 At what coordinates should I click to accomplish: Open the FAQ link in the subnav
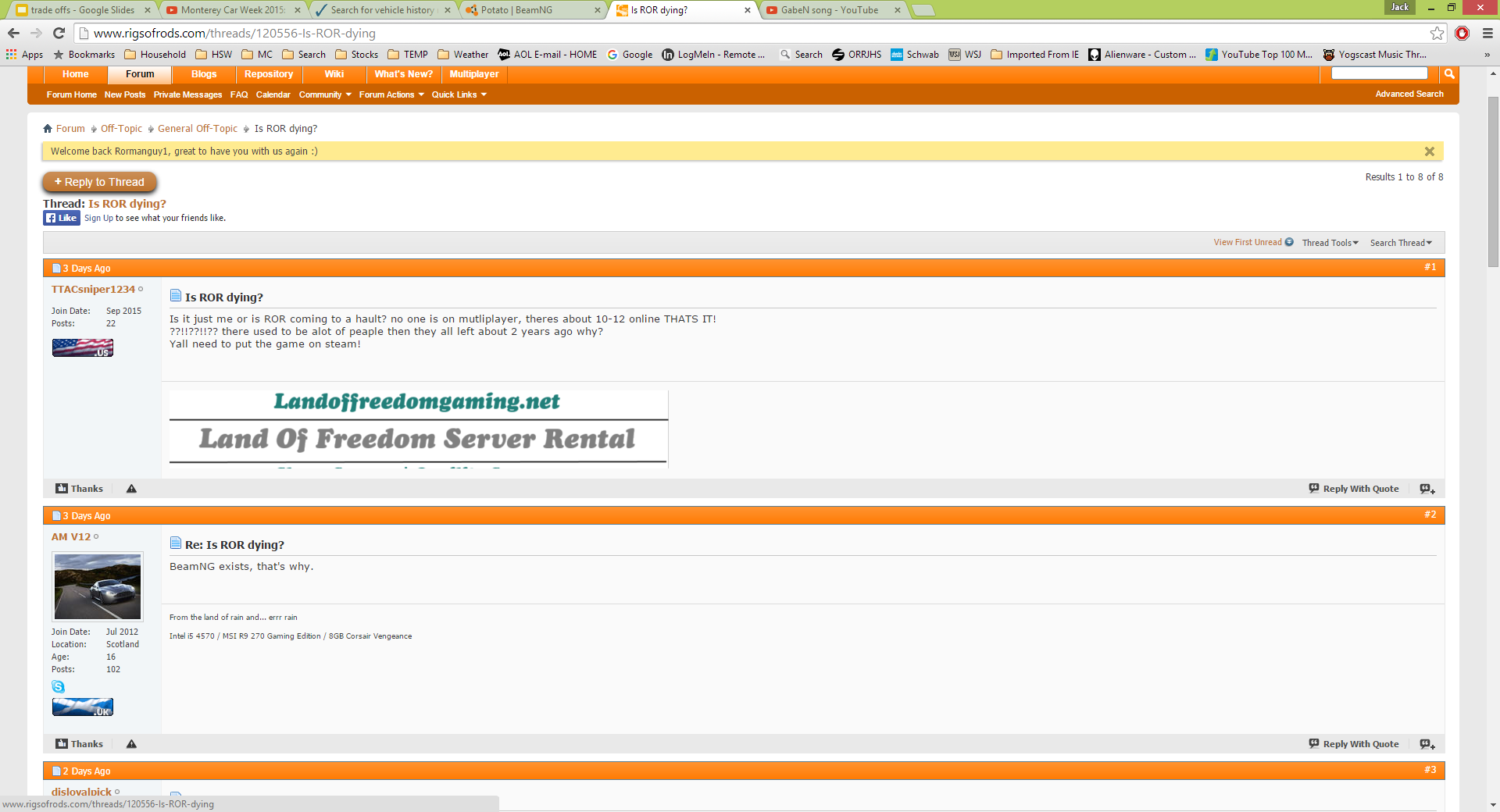tap(239, 94)
